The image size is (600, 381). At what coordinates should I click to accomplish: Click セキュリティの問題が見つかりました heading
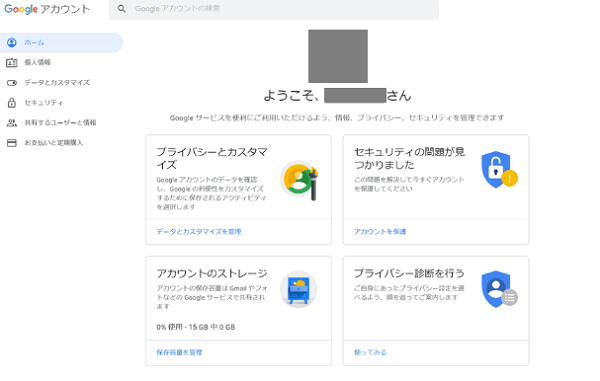409,158
